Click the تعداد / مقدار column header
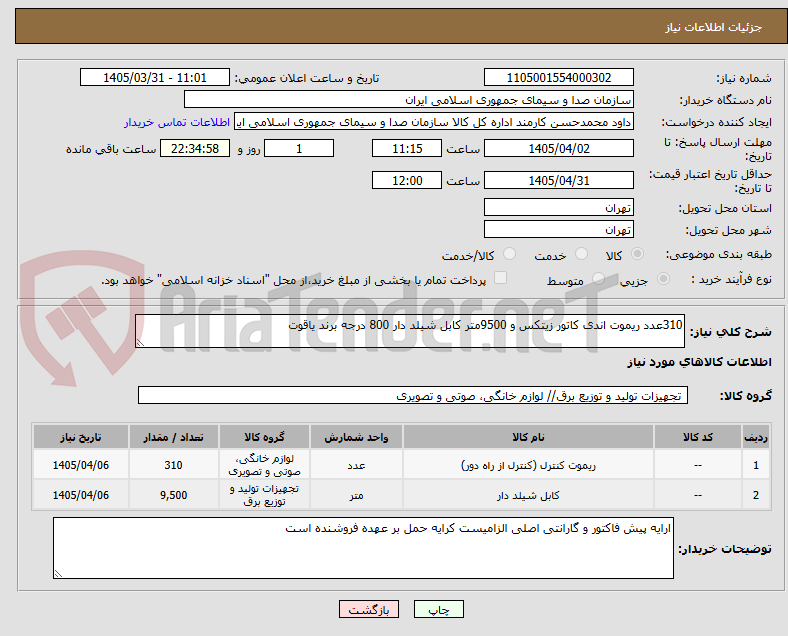788x636 pixels. (173, 437)
